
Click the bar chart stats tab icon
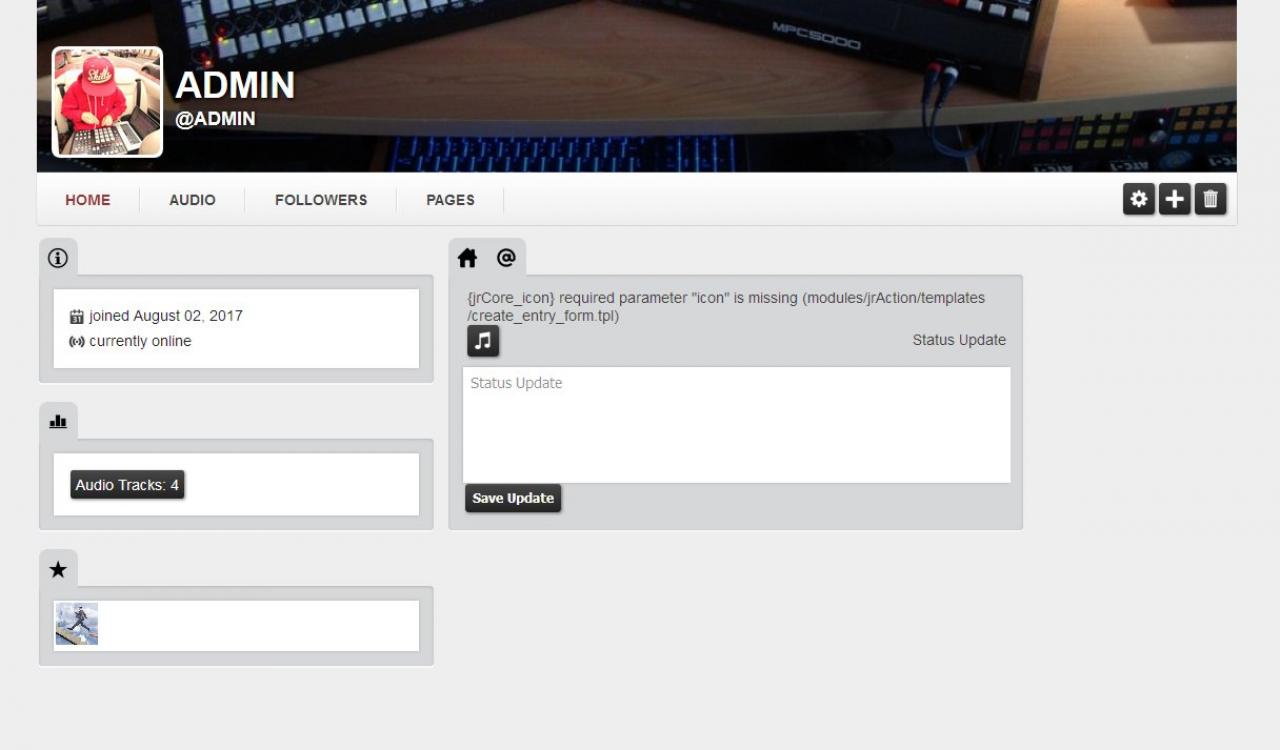(58, 422)
